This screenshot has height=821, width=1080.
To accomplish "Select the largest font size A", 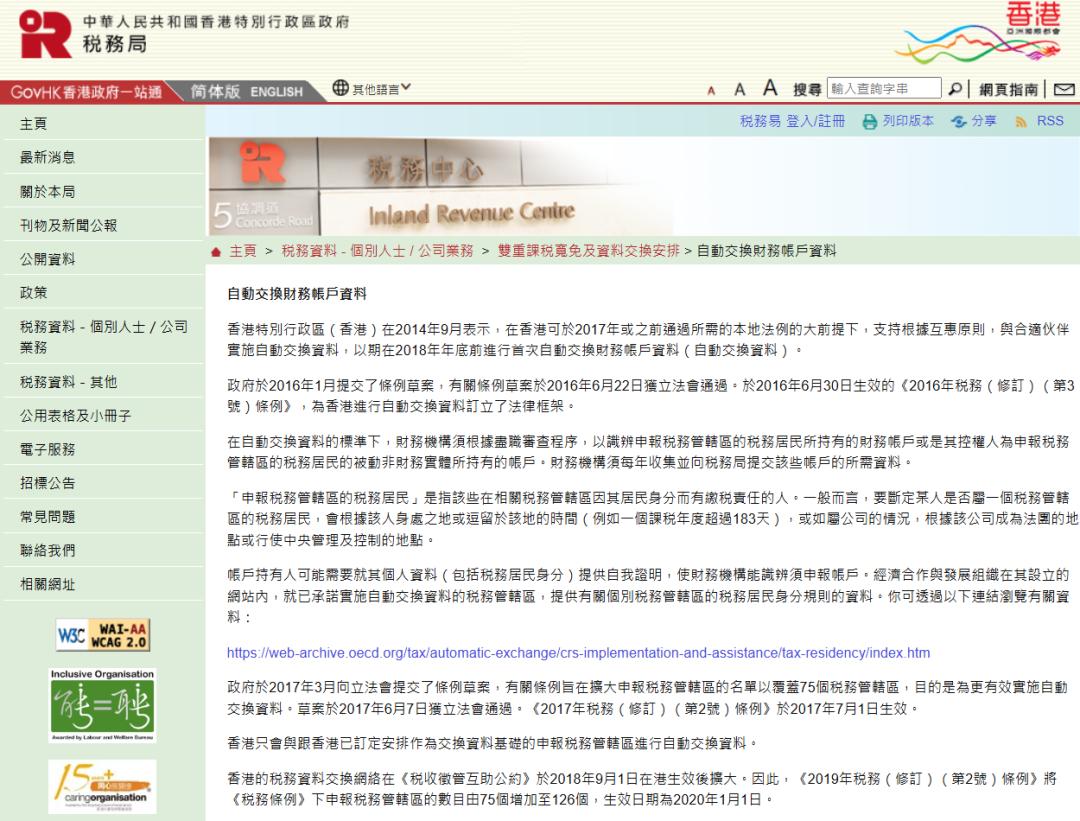I will tap(770, 87).
